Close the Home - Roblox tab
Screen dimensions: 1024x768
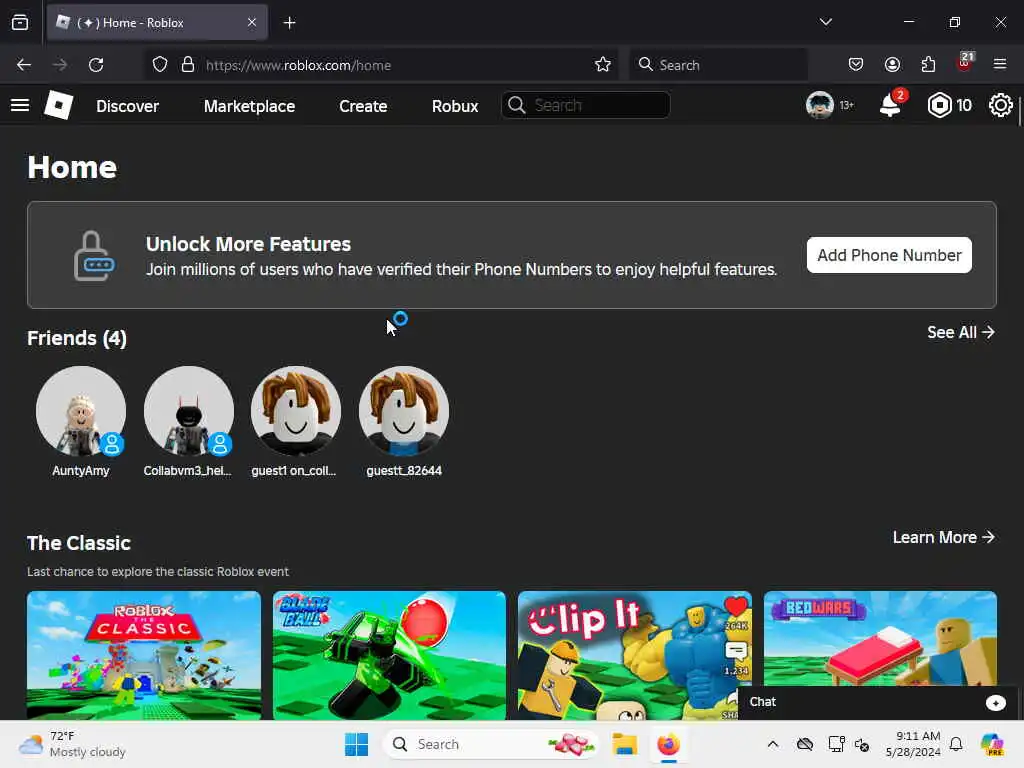click(252, 22)
